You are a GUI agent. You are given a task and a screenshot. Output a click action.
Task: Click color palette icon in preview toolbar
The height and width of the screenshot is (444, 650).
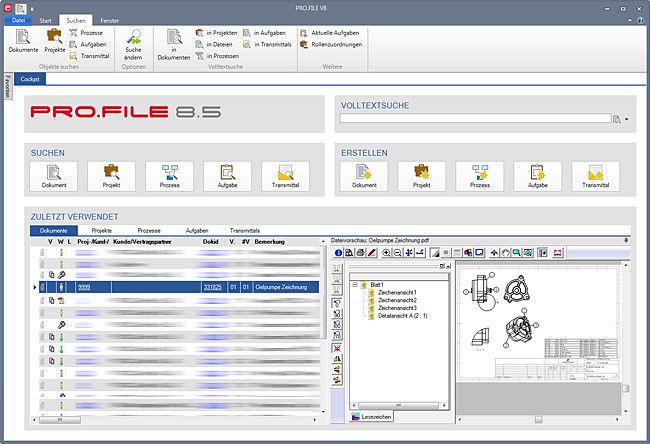pyautogui.click(x=468, y=252)
